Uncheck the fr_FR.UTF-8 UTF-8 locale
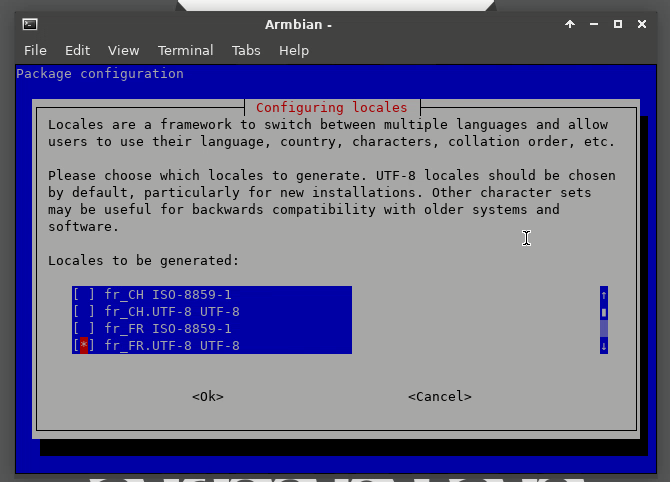This screenshot has width=670, height=482. 84,346
